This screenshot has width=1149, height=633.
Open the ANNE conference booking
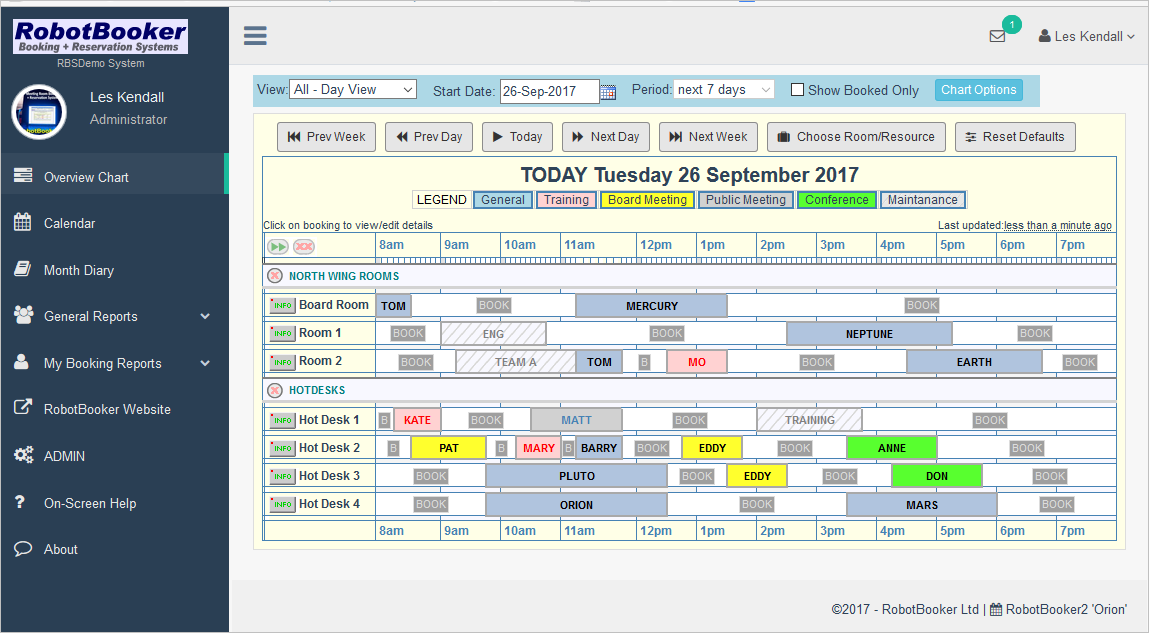(891, 448)
